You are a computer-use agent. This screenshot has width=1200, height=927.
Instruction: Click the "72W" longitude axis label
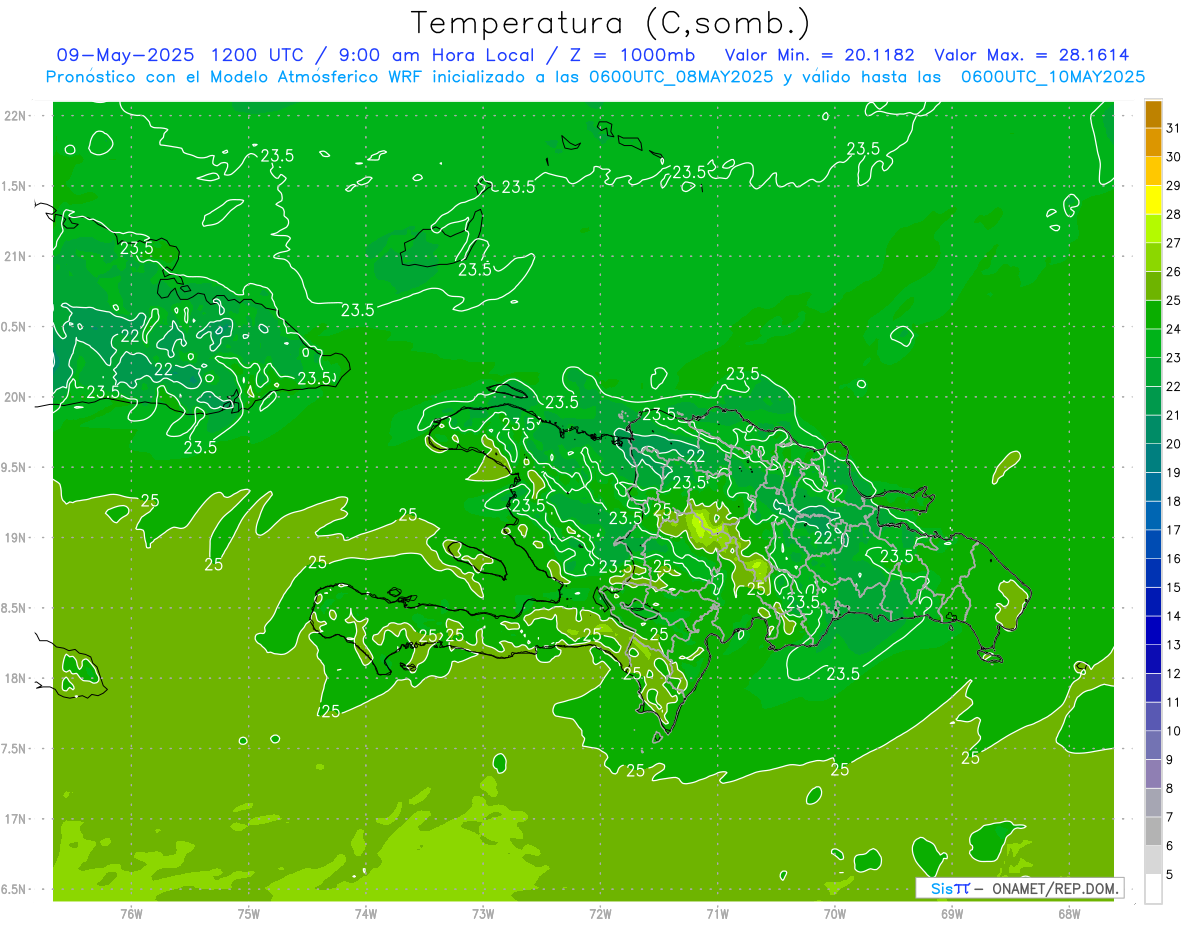tap(600, 914)
